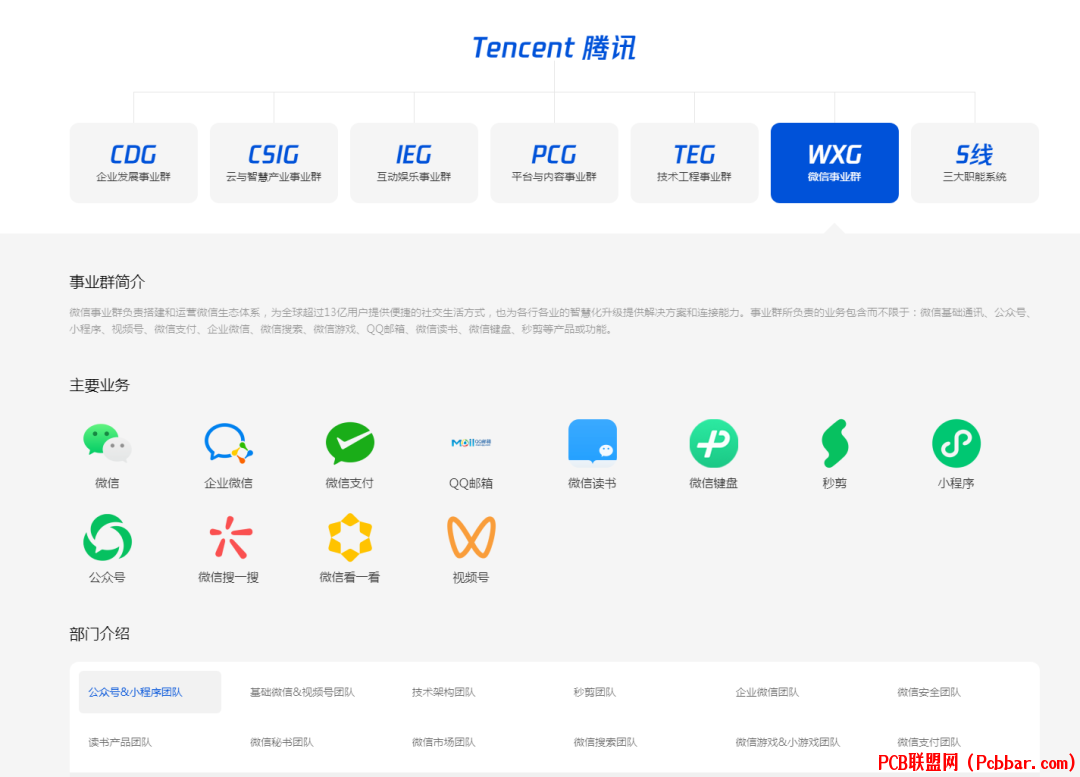Select the CSIG 云与智慧产业事业群 tab
Screen dimensions: 1080x777
pos(273,163)
